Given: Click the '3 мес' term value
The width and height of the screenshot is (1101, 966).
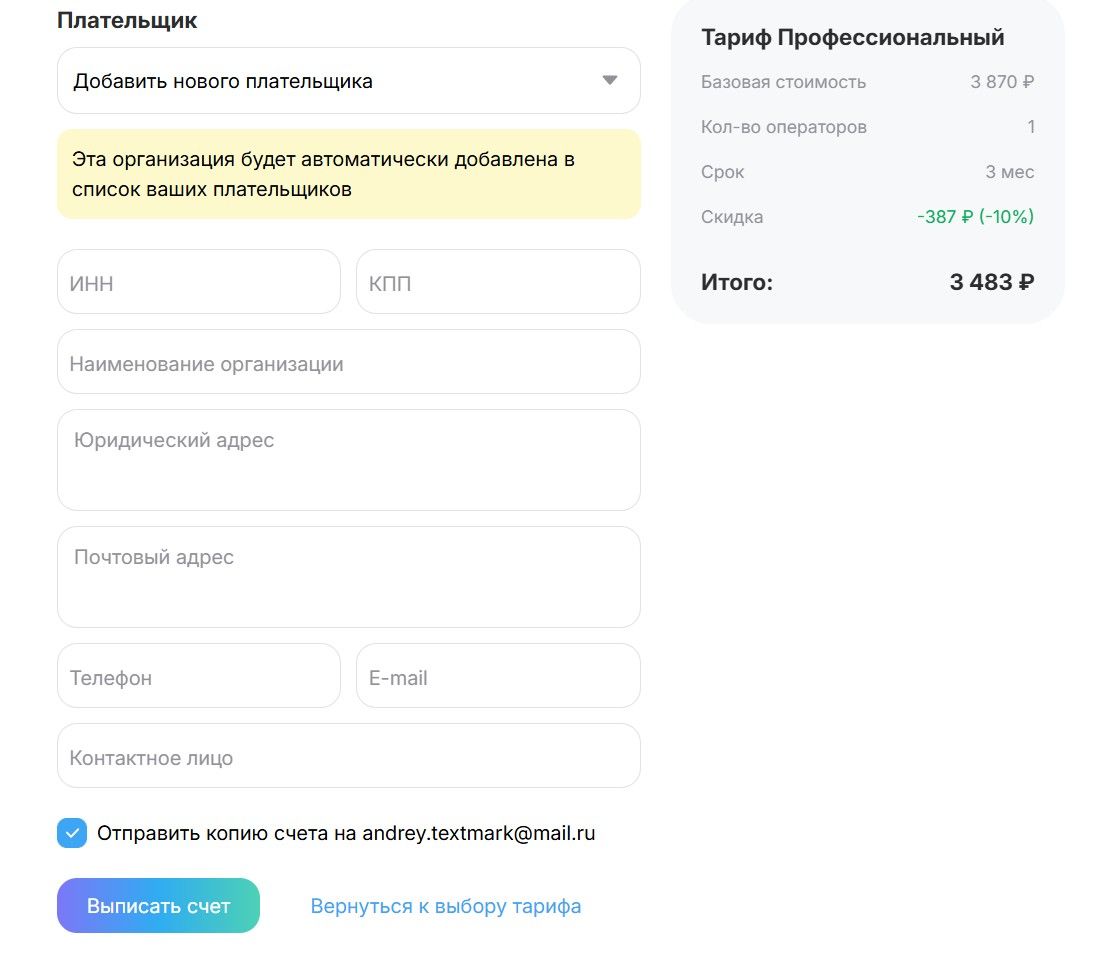Looking at the screenshot, I should 1009,172.
